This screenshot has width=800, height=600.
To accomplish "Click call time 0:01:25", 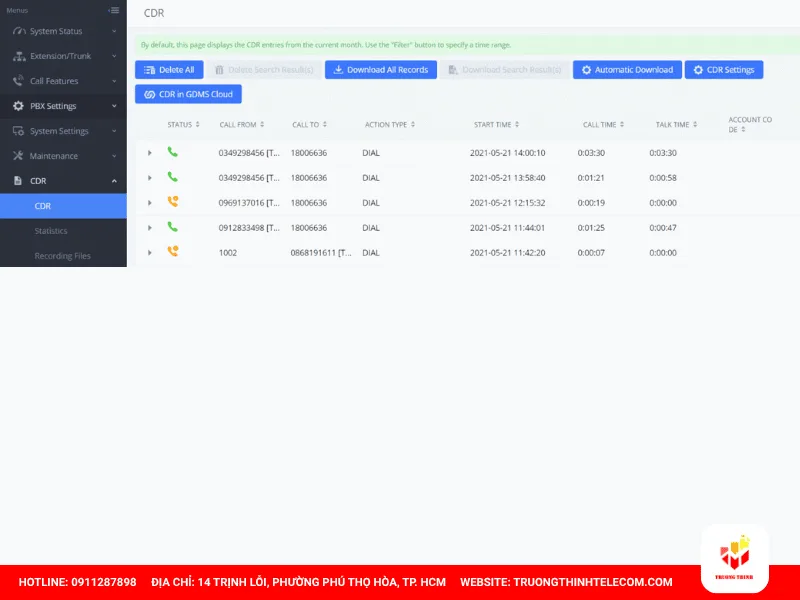I will (x=591, y=228).
